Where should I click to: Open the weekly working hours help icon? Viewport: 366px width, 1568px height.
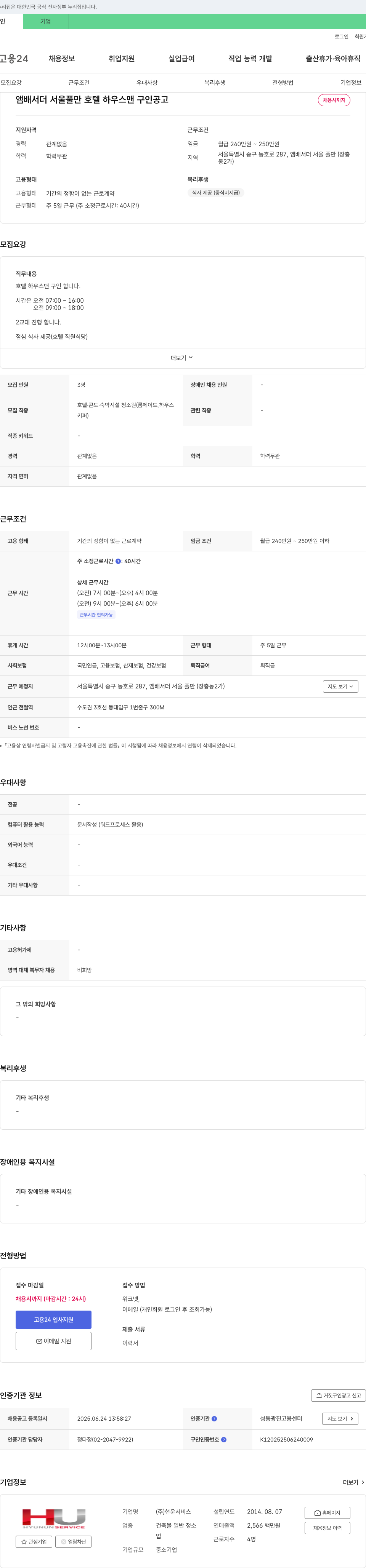(118, 561)
